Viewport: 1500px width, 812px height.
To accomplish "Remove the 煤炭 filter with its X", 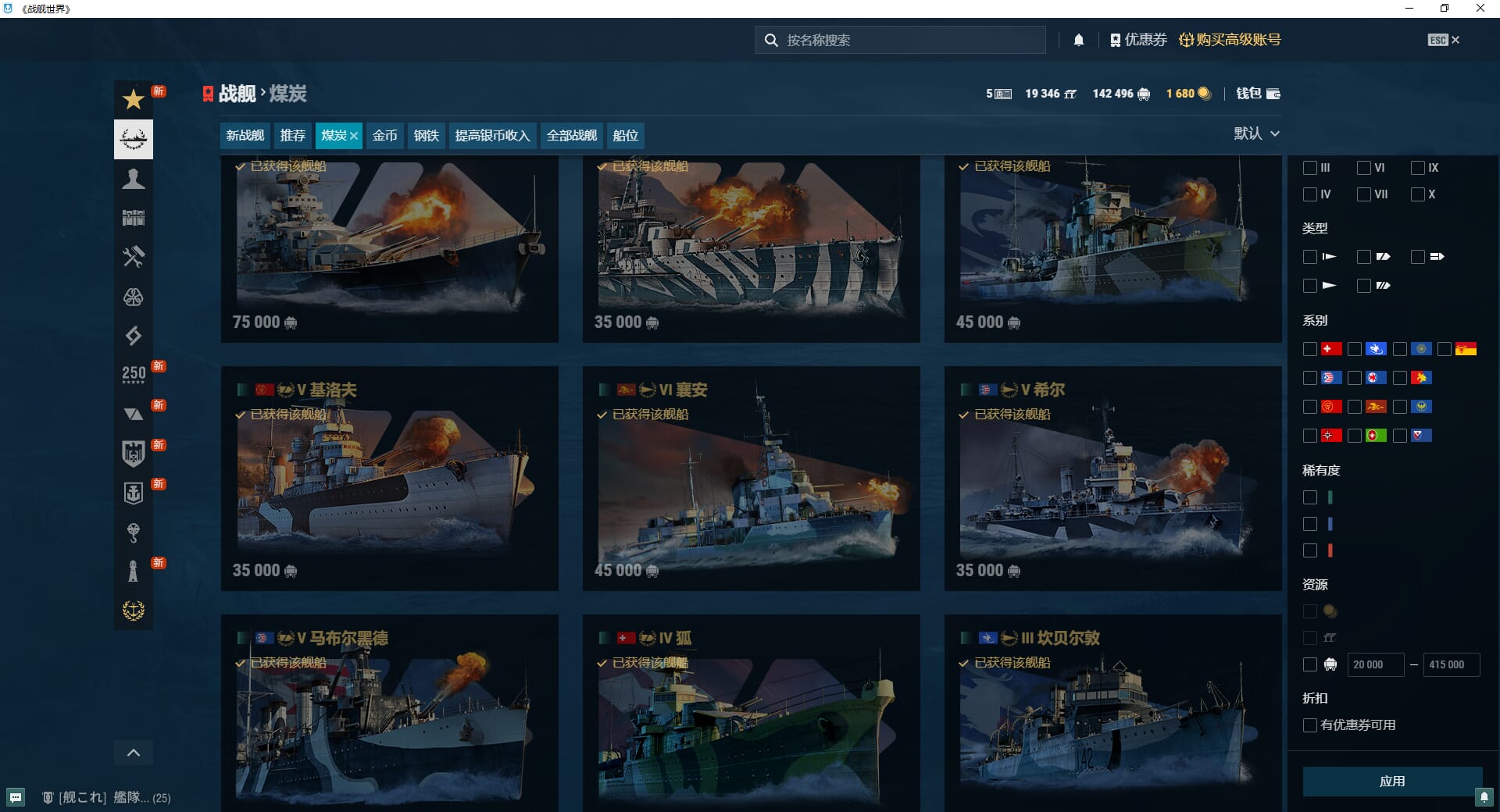I will click(354, 136).
